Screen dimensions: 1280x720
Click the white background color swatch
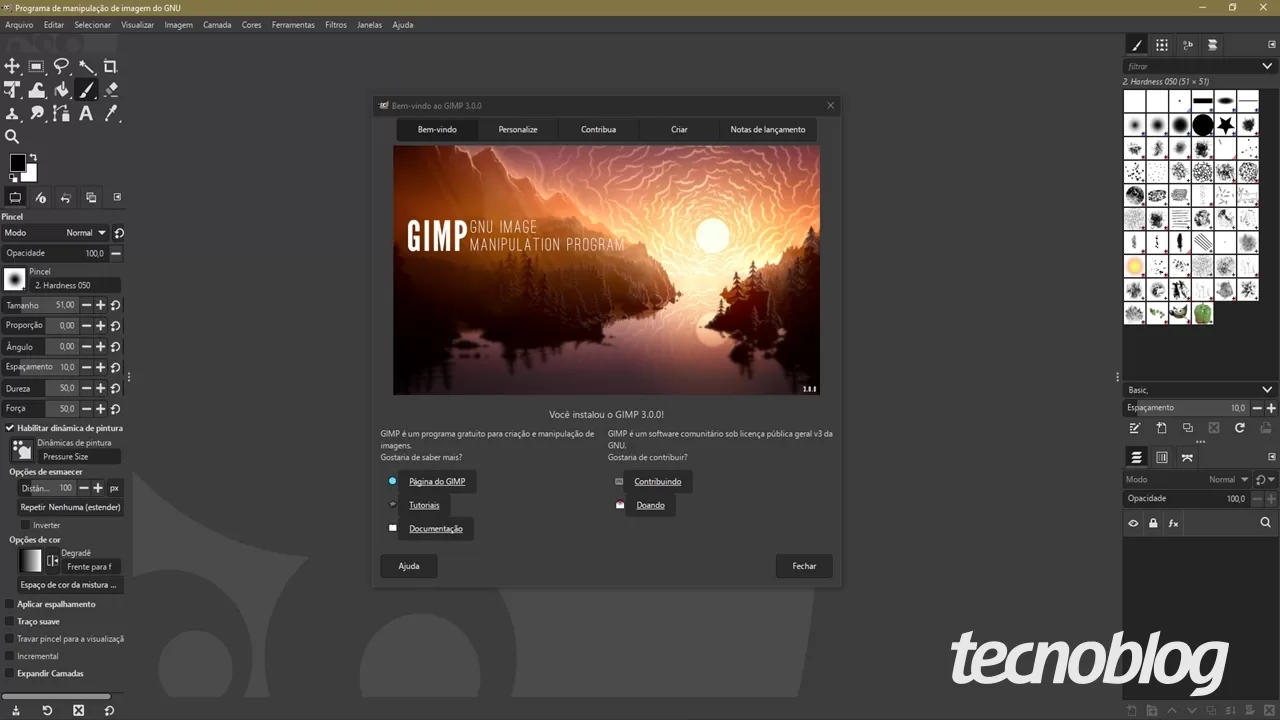[31, 175]
